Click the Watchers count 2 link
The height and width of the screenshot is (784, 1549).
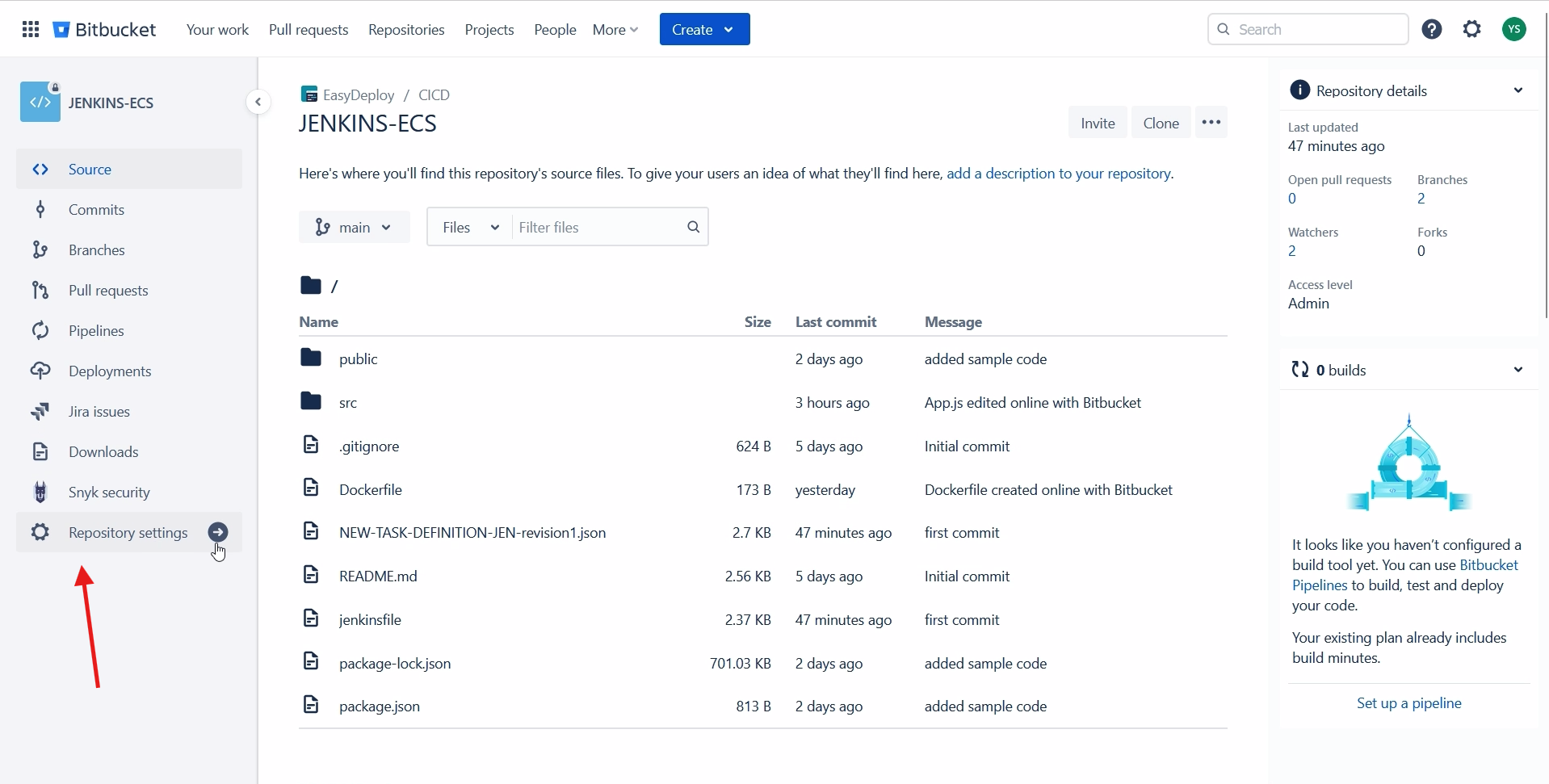(x=1292, y=251)
